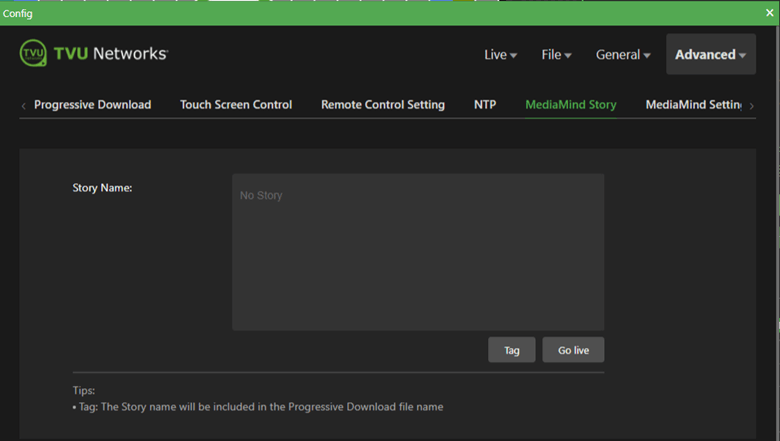780x441 pixels.
Task: Go to the NTP tab
Action: (x=485, y=104)
